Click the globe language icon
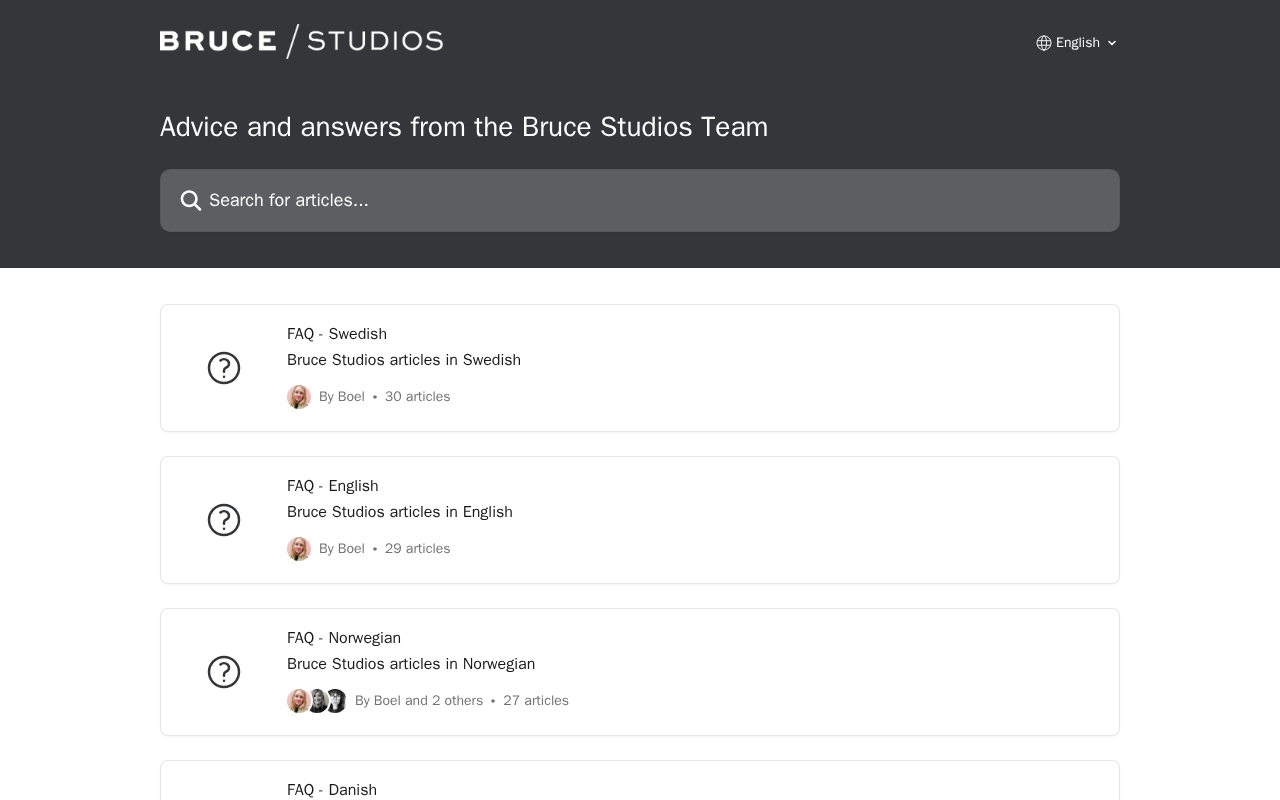Viewport: 1280px width, 800px height. pos(1044,43)
